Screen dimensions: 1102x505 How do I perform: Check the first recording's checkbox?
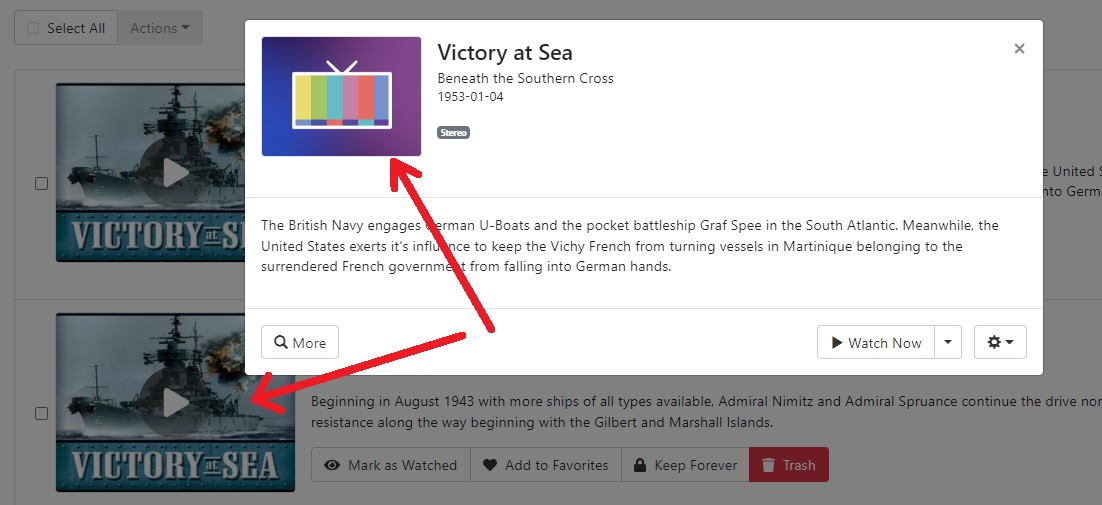pyautogui.click(x=42, y=184)
